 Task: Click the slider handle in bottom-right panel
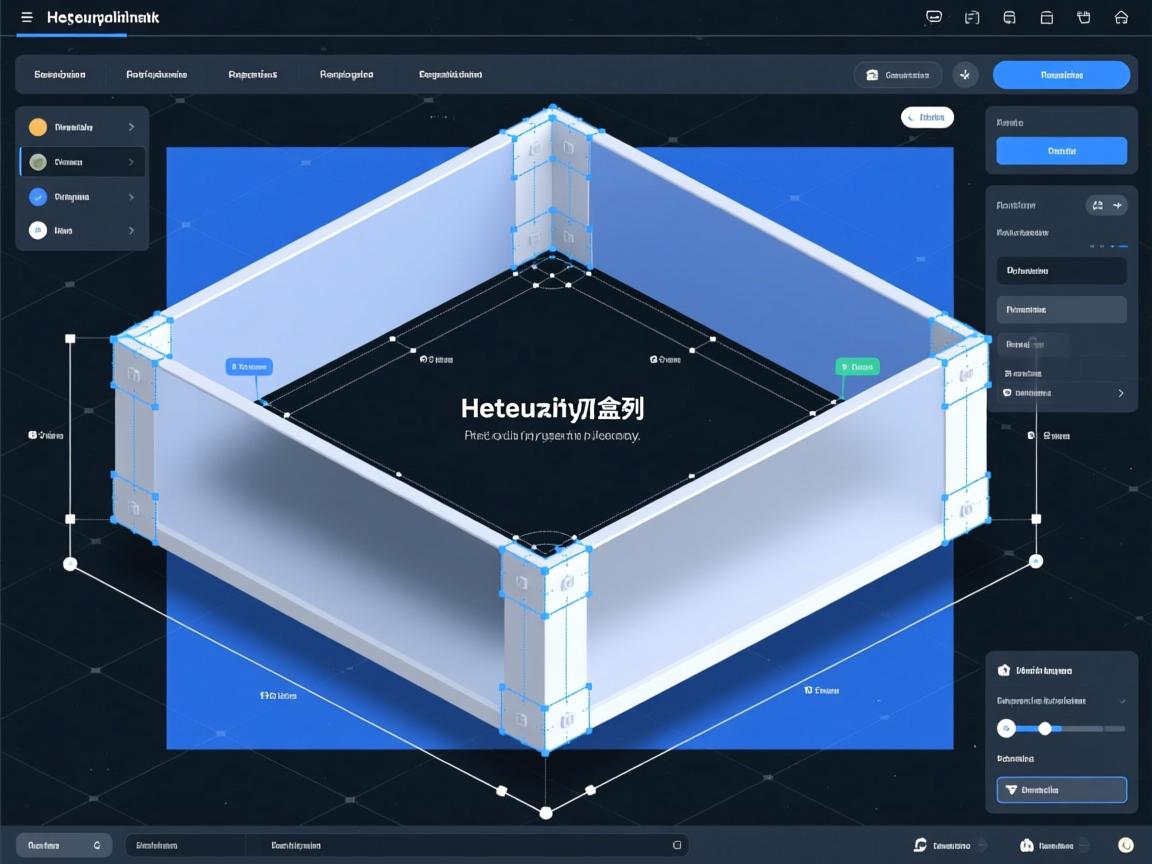1045,728
